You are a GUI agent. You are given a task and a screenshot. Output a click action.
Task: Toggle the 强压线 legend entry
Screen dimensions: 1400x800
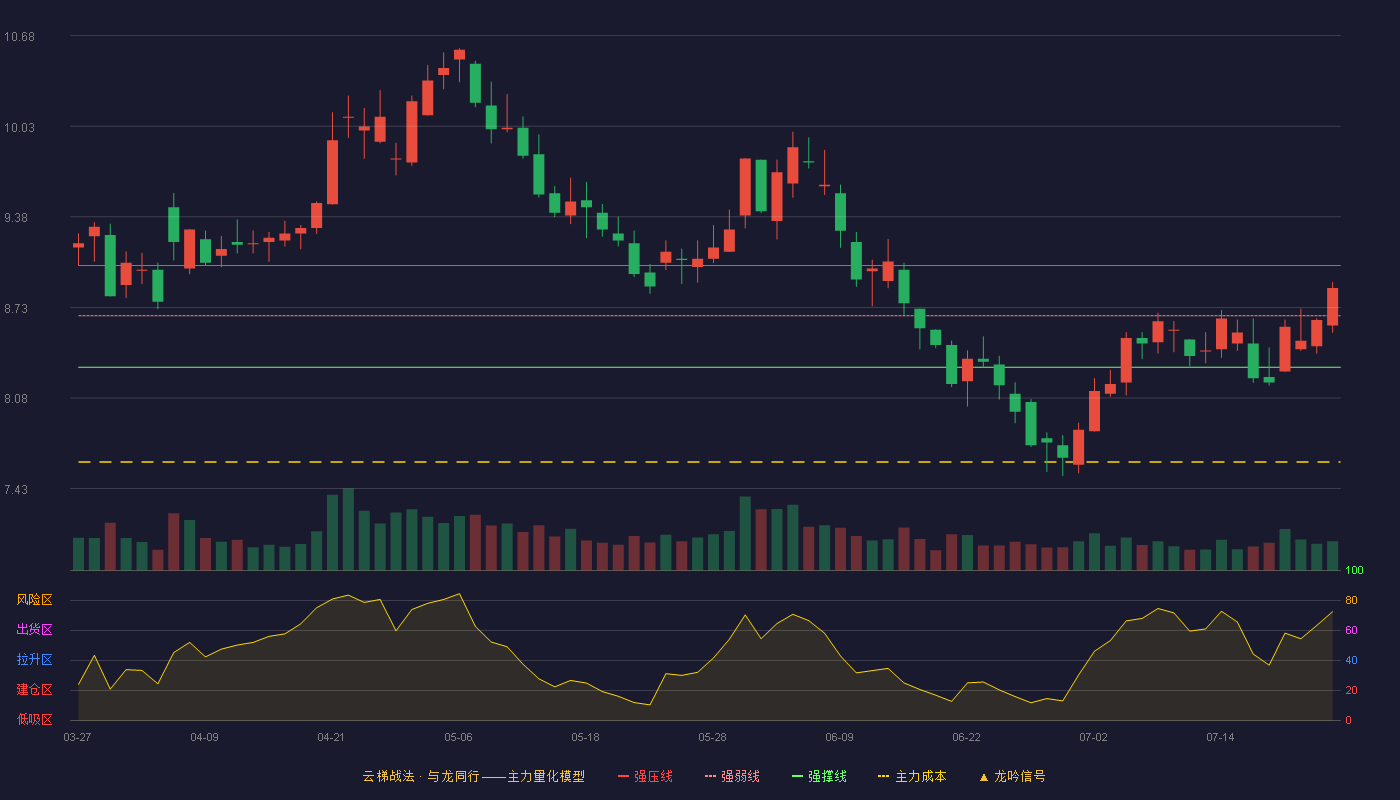click(645, 776)
